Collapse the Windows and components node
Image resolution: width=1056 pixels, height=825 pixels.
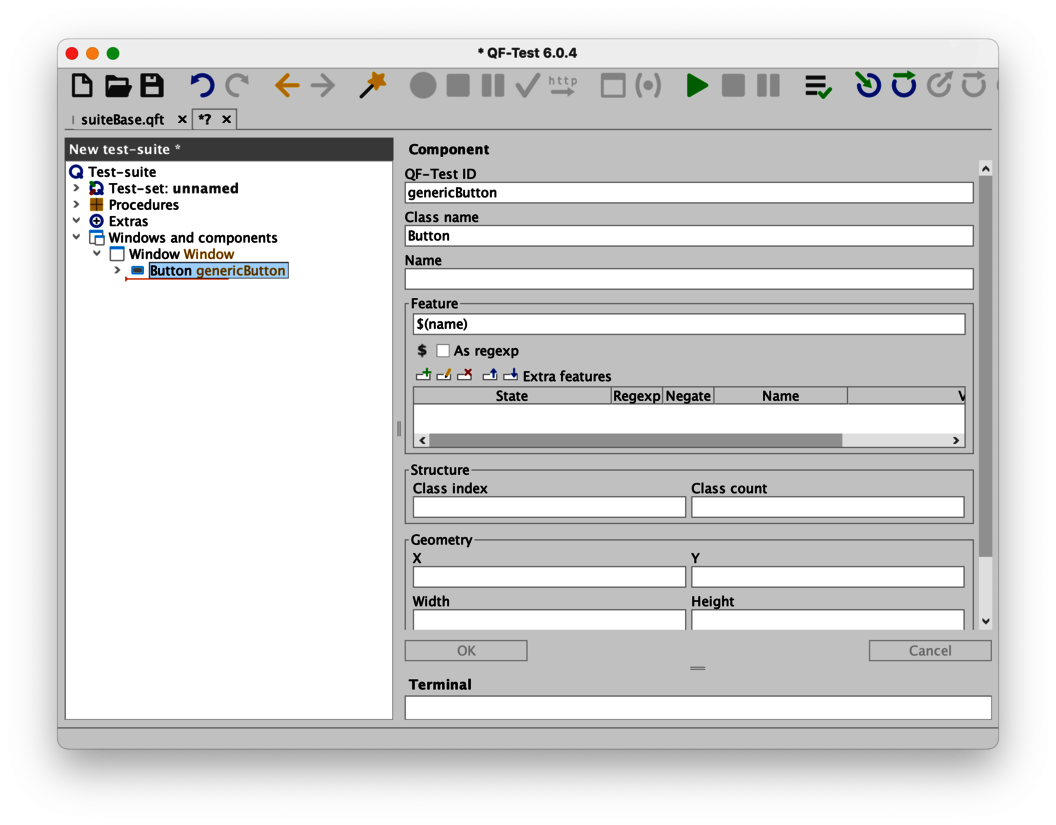77,238
